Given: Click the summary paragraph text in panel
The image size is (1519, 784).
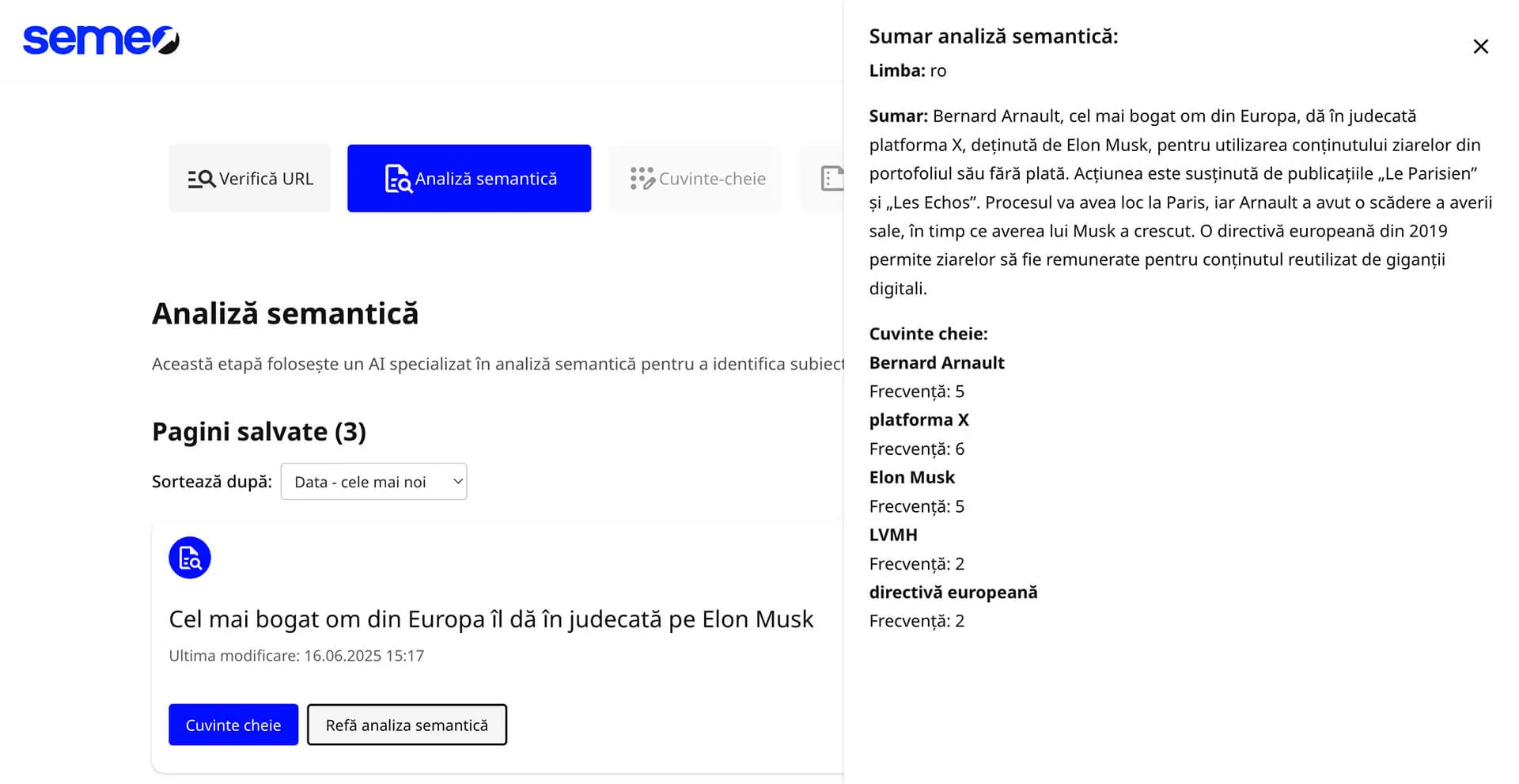Looking at the screenshot, I should (1179, 203).
